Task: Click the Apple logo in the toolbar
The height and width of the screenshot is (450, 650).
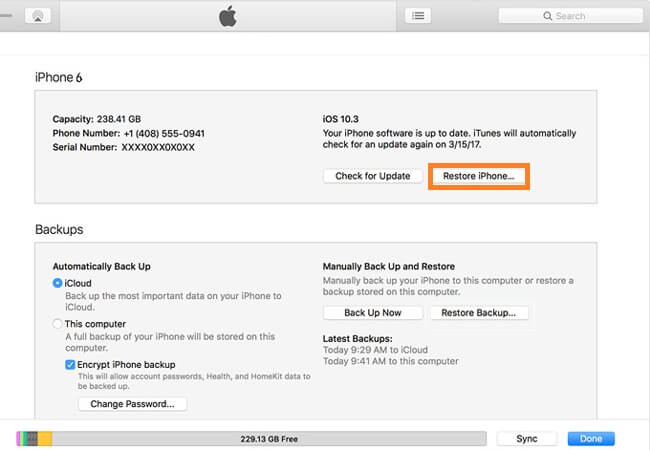Action: point(228,16)
